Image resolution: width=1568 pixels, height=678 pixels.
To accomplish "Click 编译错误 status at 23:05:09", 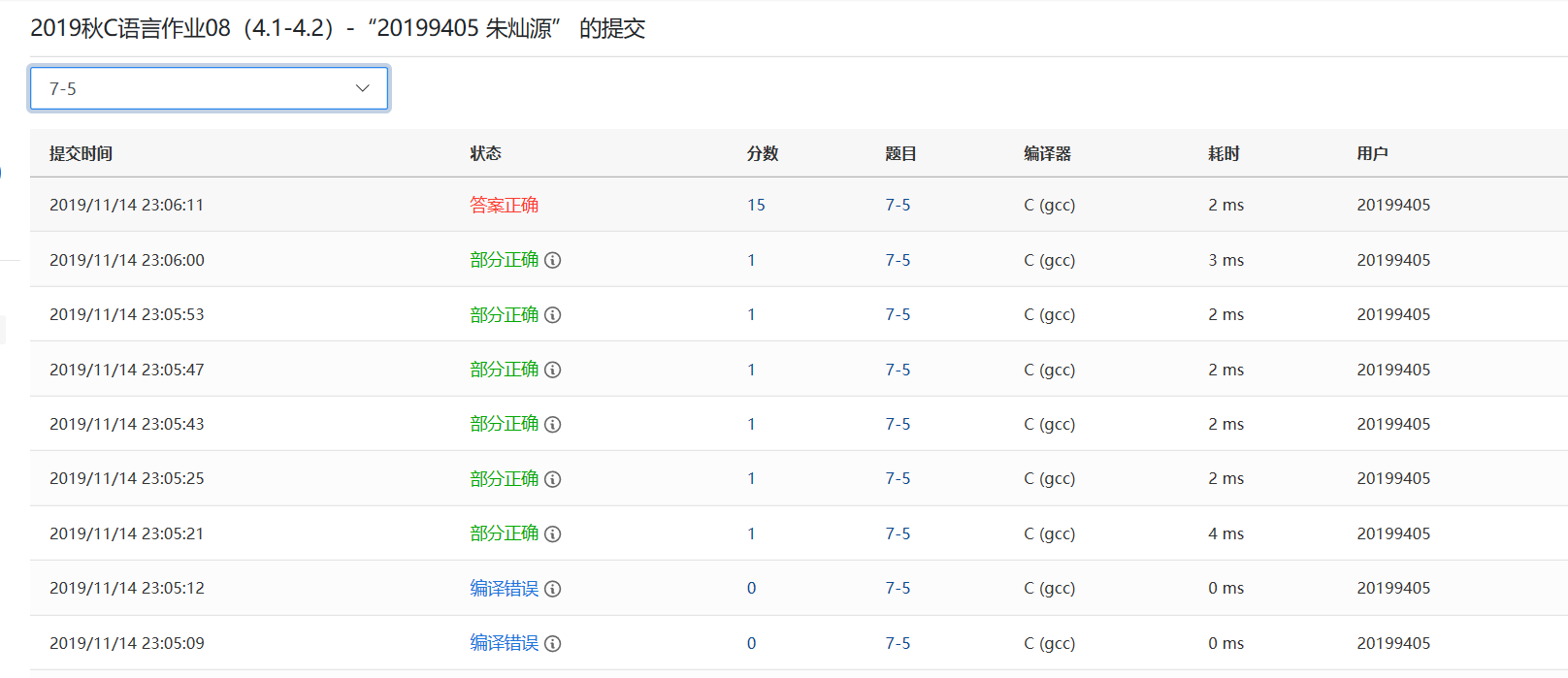I will pos(504,643).
